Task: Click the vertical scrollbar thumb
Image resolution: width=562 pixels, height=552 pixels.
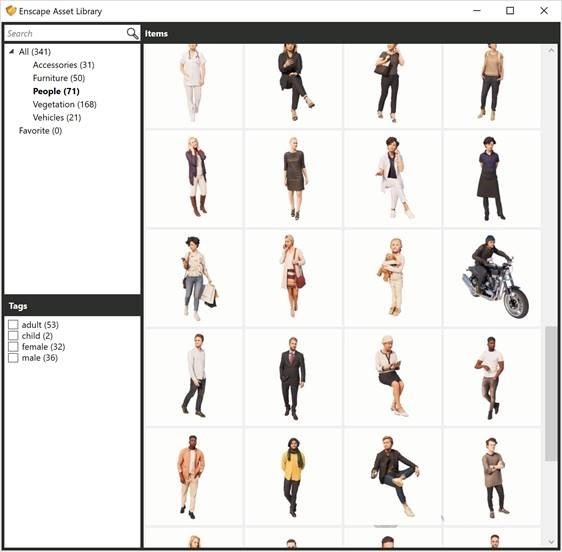Action: [551, 394]
